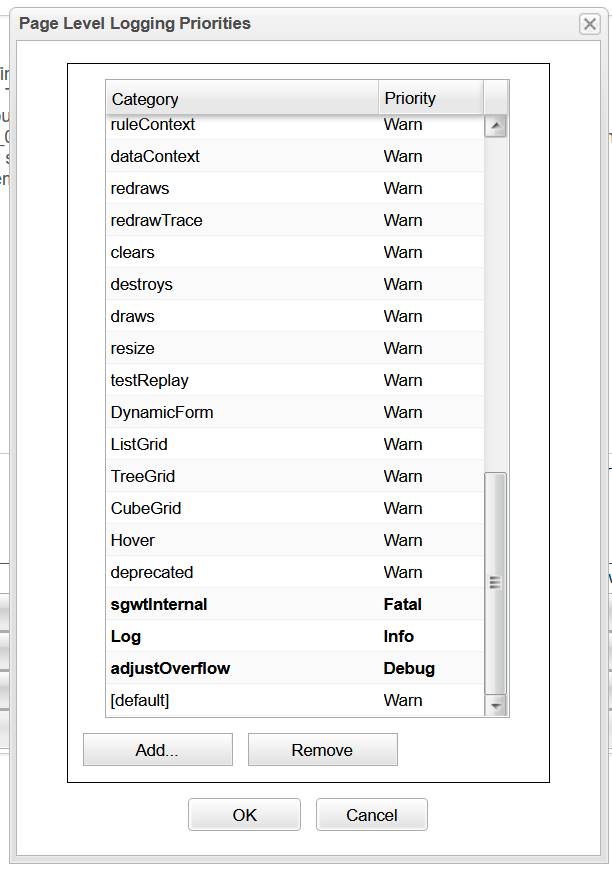Screen dimensions: 612x874
Task: Select the sgwtInternal category row
Action: [x=159, y=604]
